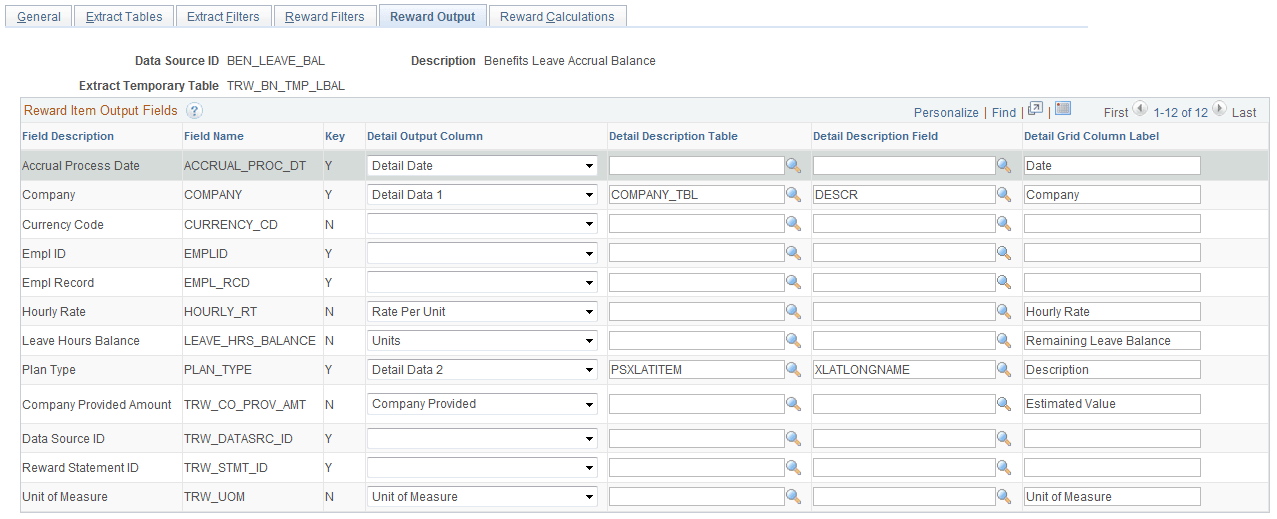
Task: Open Detail Data 1 output column dropdown
Action: pyautogui.click(x=483, y=194)
